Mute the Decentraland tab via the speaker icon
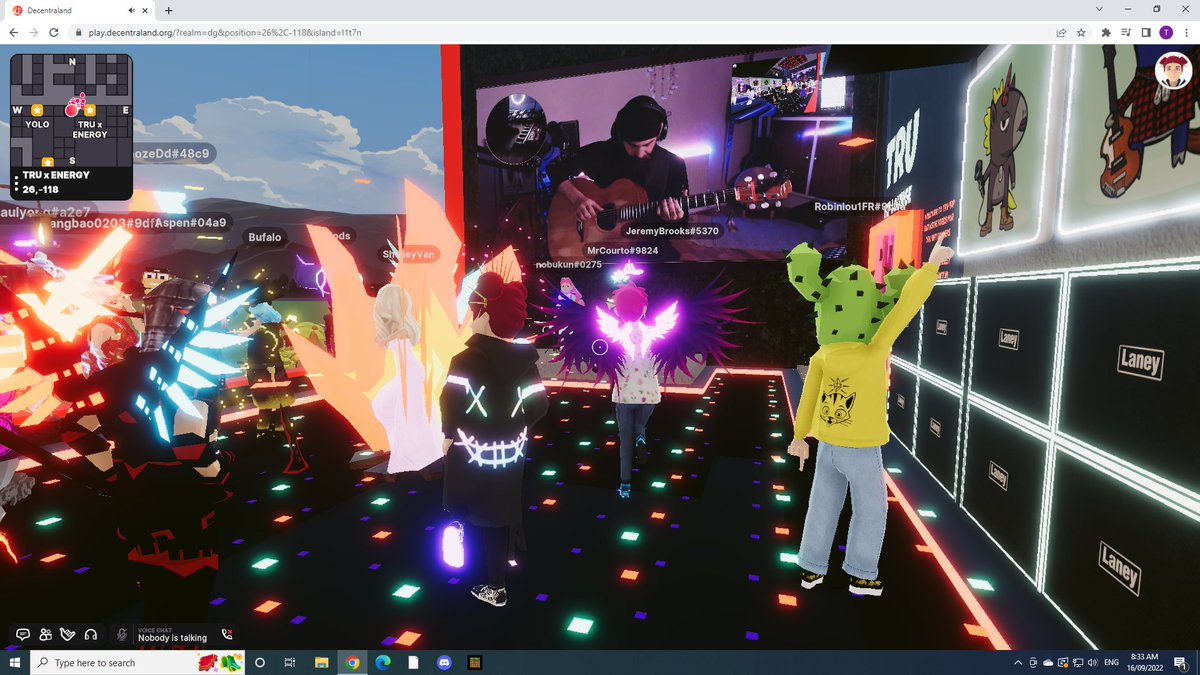Screen dimensions: 1200x675 133,10
